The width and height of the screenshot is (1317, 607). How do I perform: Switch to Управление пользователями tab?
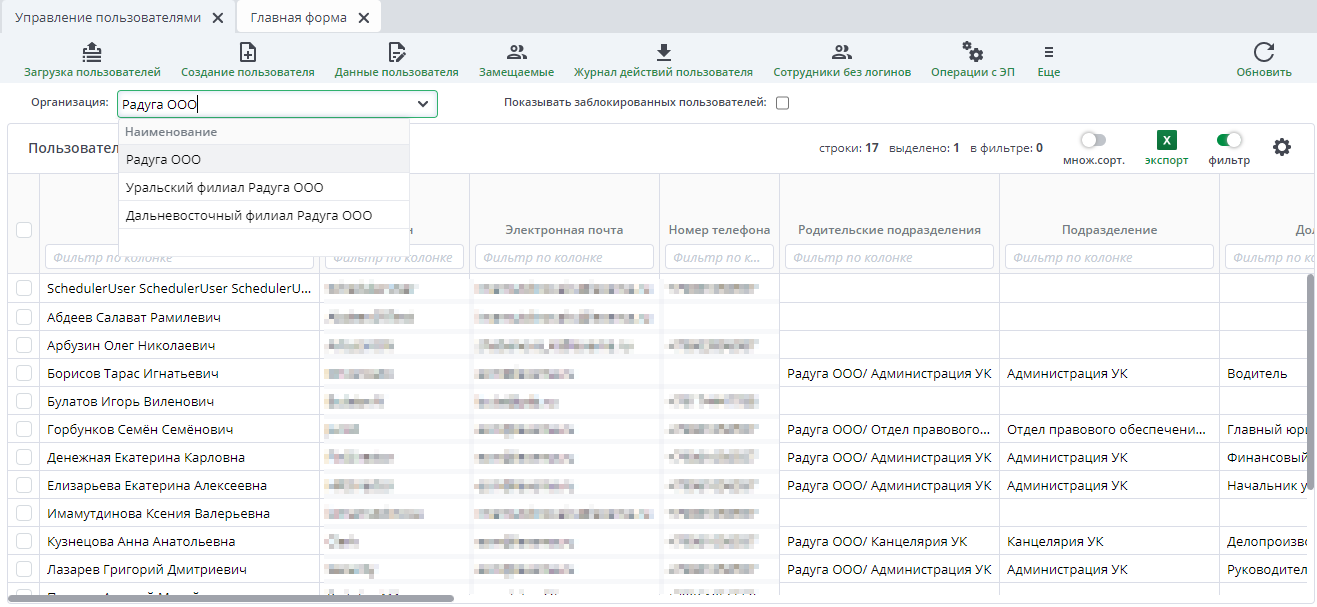coord(108,18)
